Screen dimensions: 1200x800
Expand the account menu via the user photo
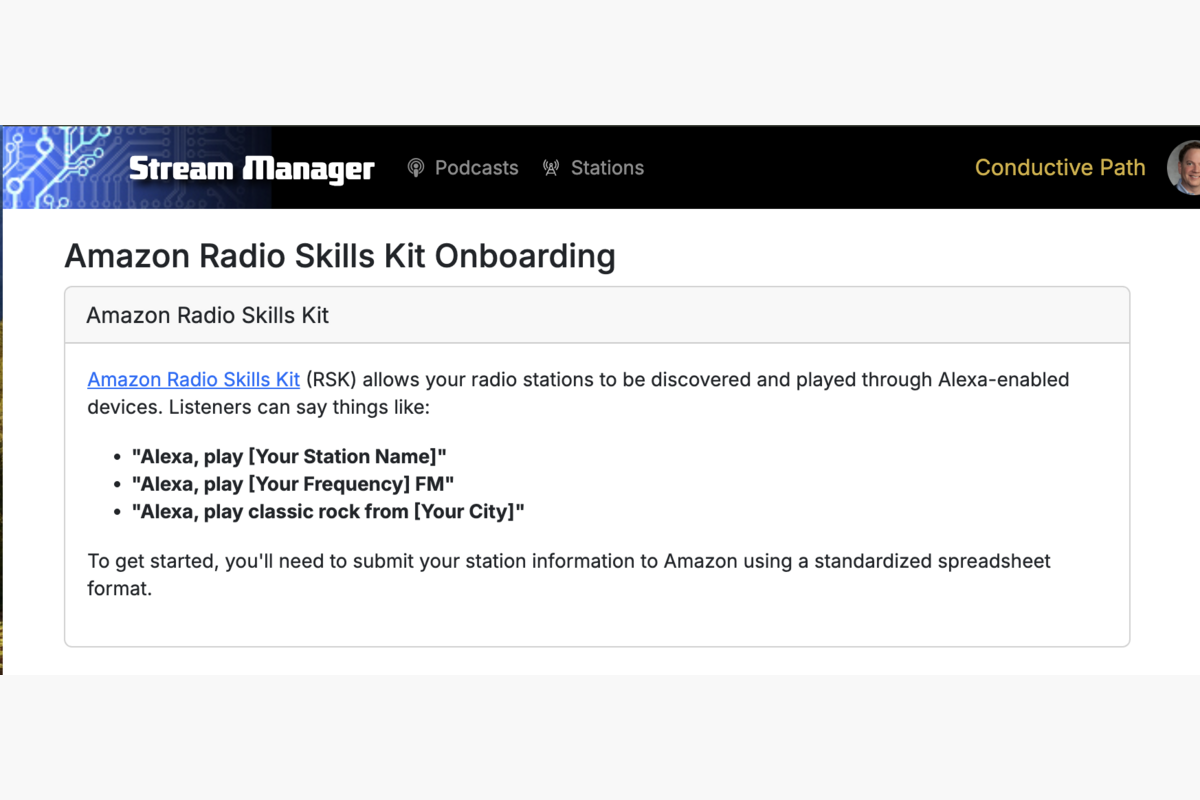point(1184,167)
